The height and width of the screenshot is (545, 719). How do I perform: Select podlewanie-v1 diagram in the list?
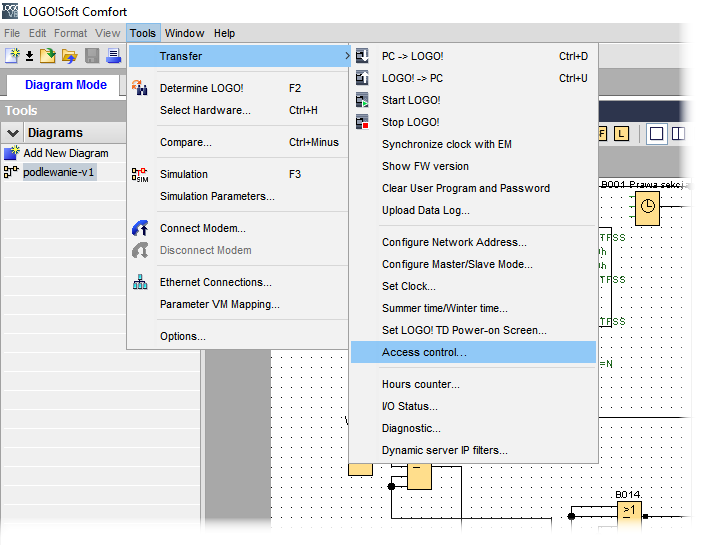[x=59, y=172]
